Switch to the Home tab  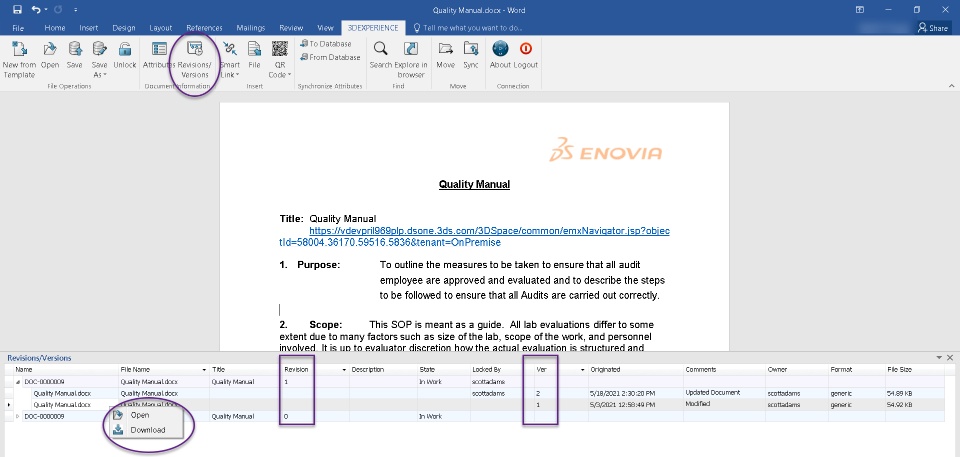tap(55, 28)
